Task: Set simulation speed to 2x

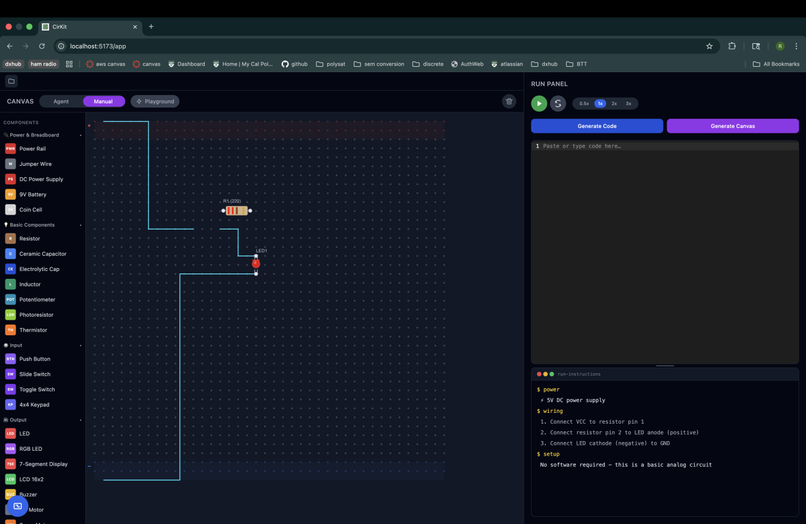Action: 614,104
